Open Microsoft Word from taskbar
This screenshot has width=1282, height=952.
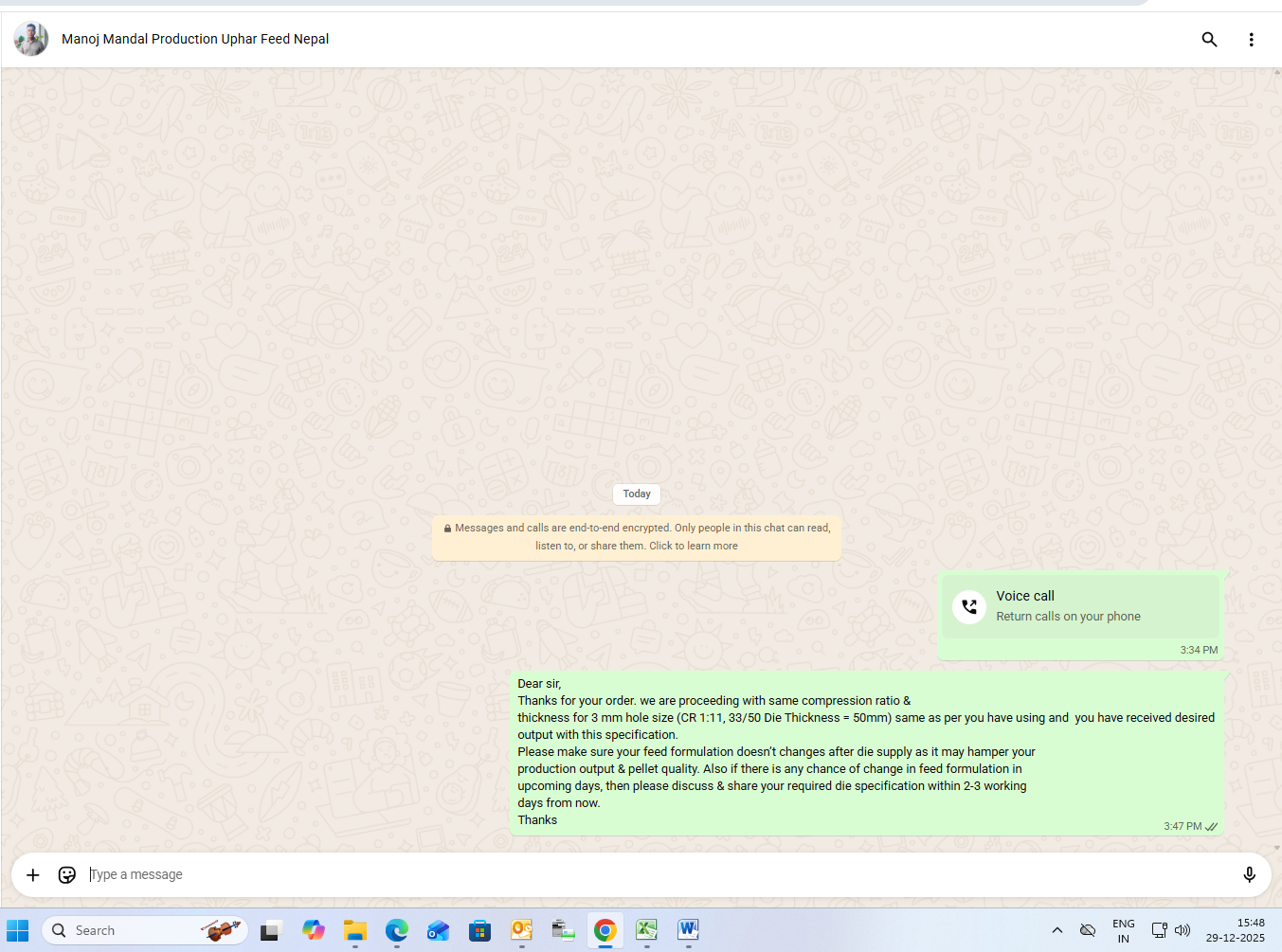688,930
